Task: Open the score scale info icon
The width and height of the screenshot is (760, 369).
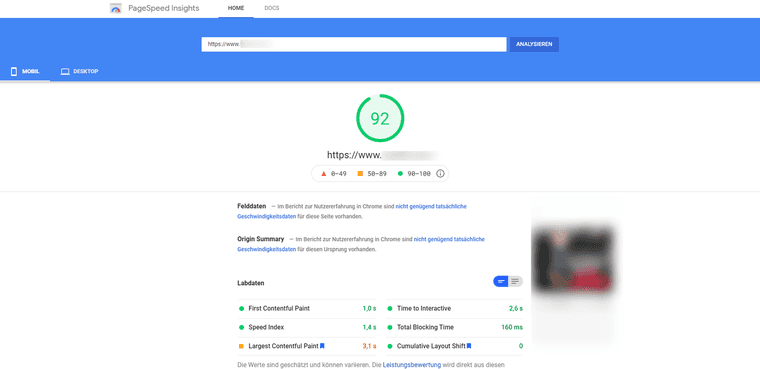Action: tap(440, 174)
